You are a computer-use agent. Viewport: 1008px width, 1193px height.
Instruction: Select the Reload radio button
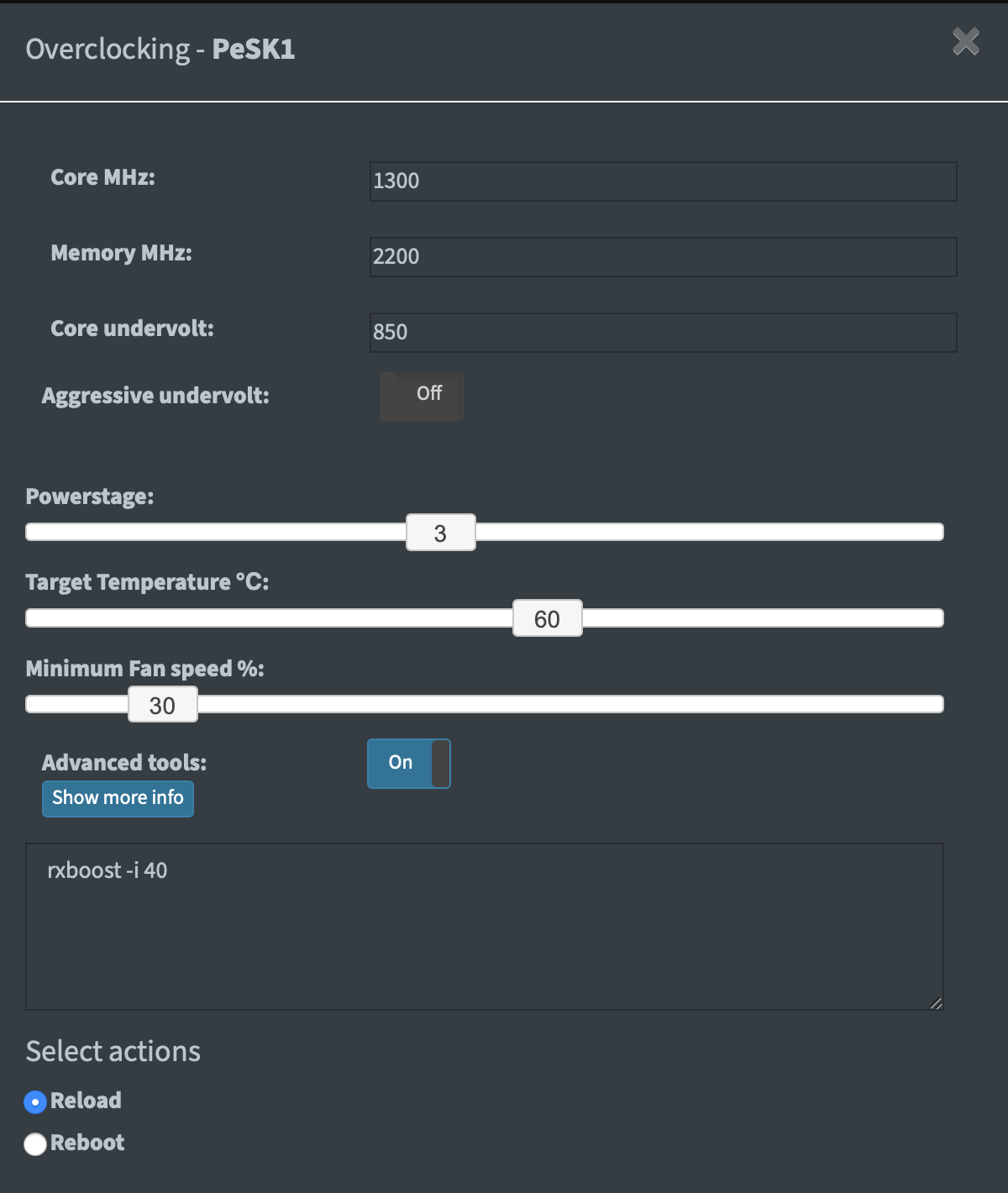35,1101
